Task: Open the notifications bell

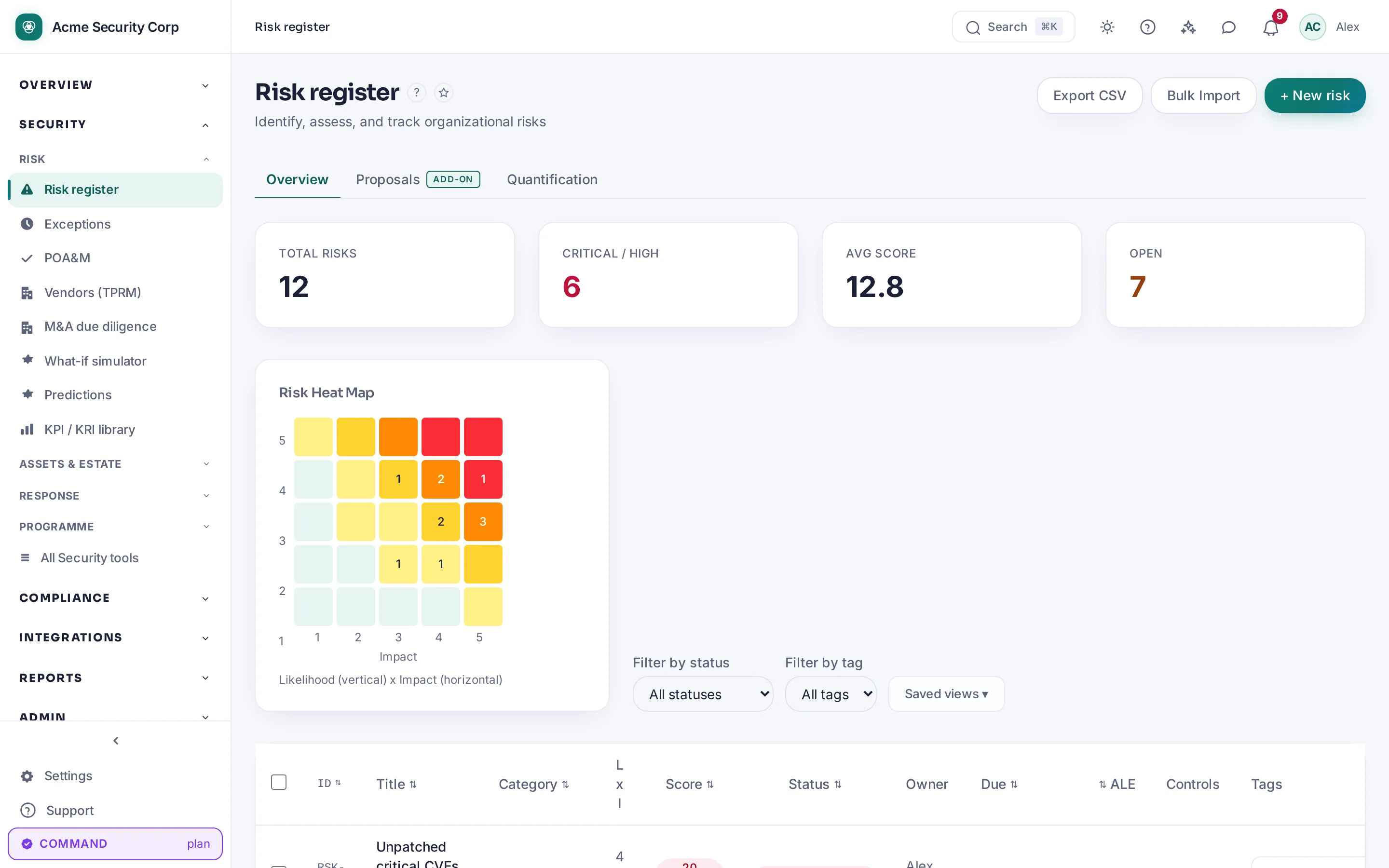Action: [1270, 27]
